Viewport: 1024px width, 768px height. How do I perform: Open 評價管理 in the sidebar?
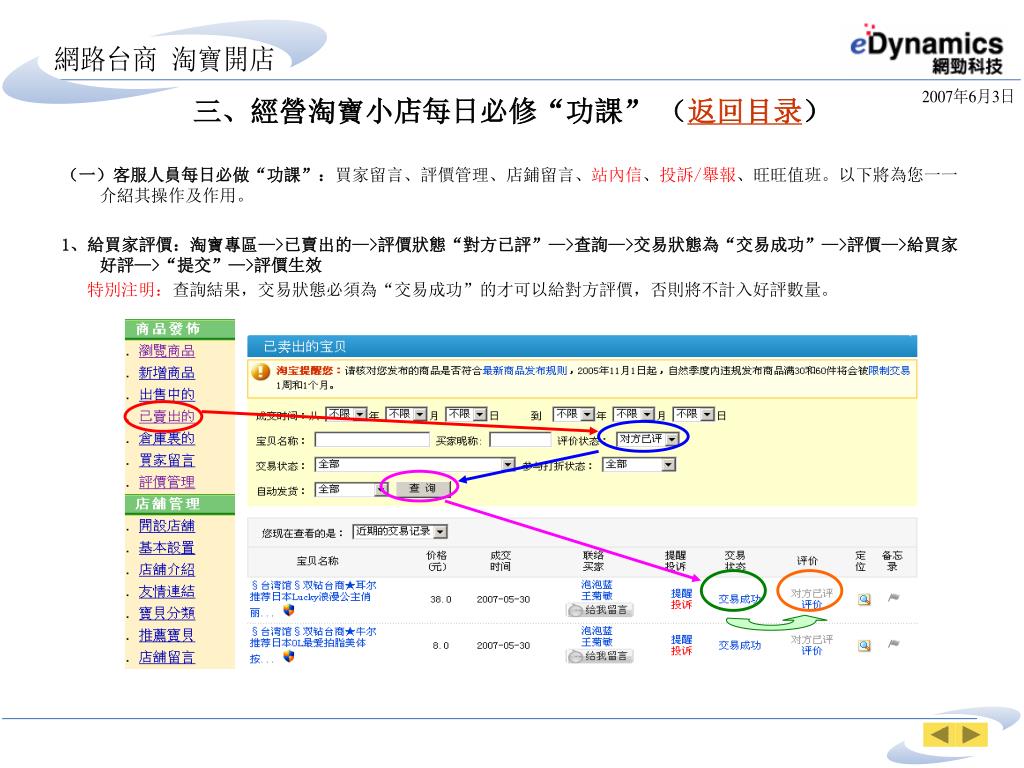pos(167,482)
